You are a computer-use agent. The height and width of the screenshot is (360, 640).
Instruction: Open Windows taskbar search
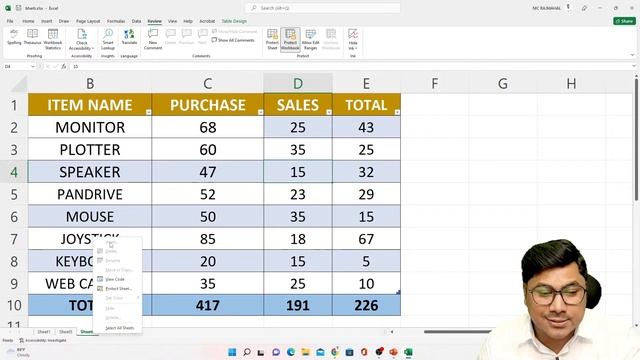247,352
